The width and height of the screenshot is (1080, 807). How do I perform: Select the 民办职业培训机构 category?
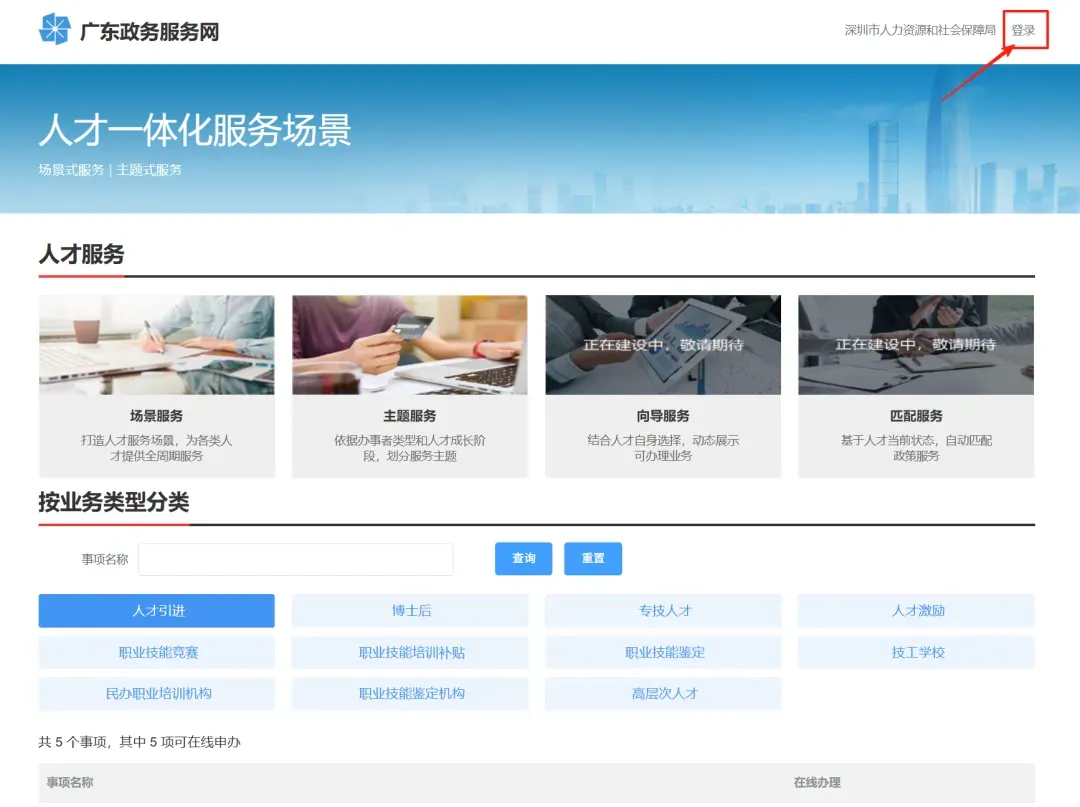156,693
